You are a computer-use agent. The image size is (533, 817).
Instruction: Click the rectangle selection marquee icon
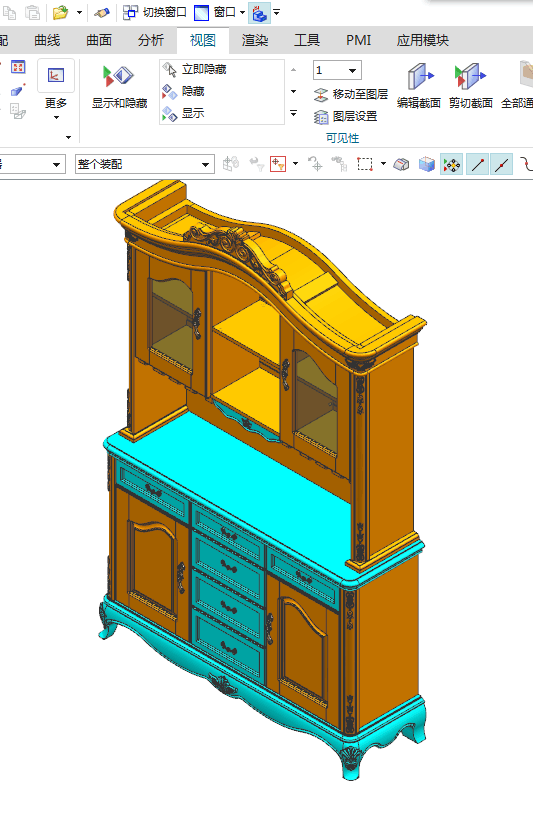point(365,165)
